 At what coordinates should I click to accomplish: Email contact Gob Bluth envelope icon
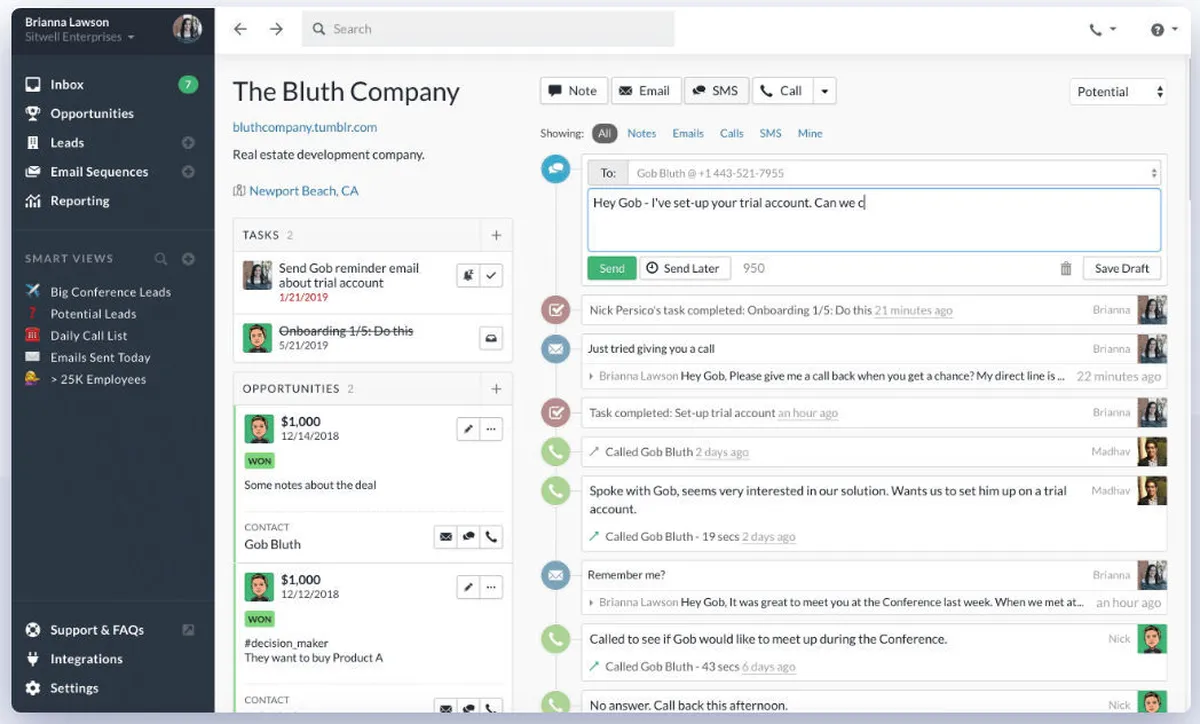click(x=445, y=537)
